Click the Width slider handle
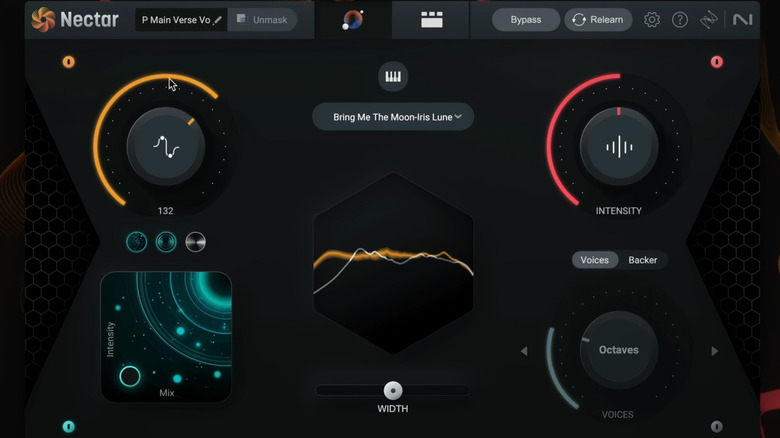 pos(393,391)
